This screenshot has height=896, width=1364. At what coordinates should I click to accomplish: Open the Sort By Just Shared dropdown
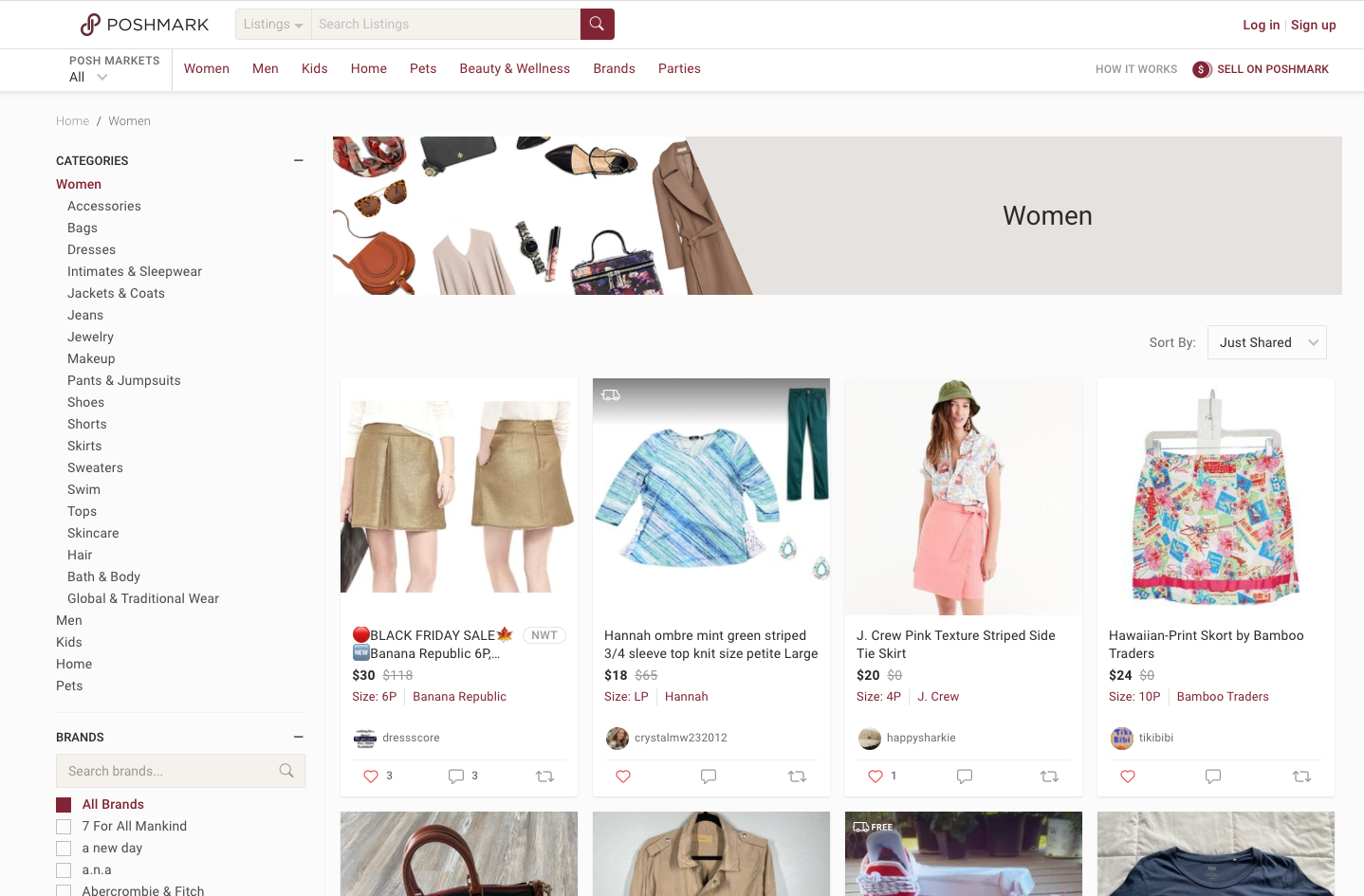(x=1266, y=342)
